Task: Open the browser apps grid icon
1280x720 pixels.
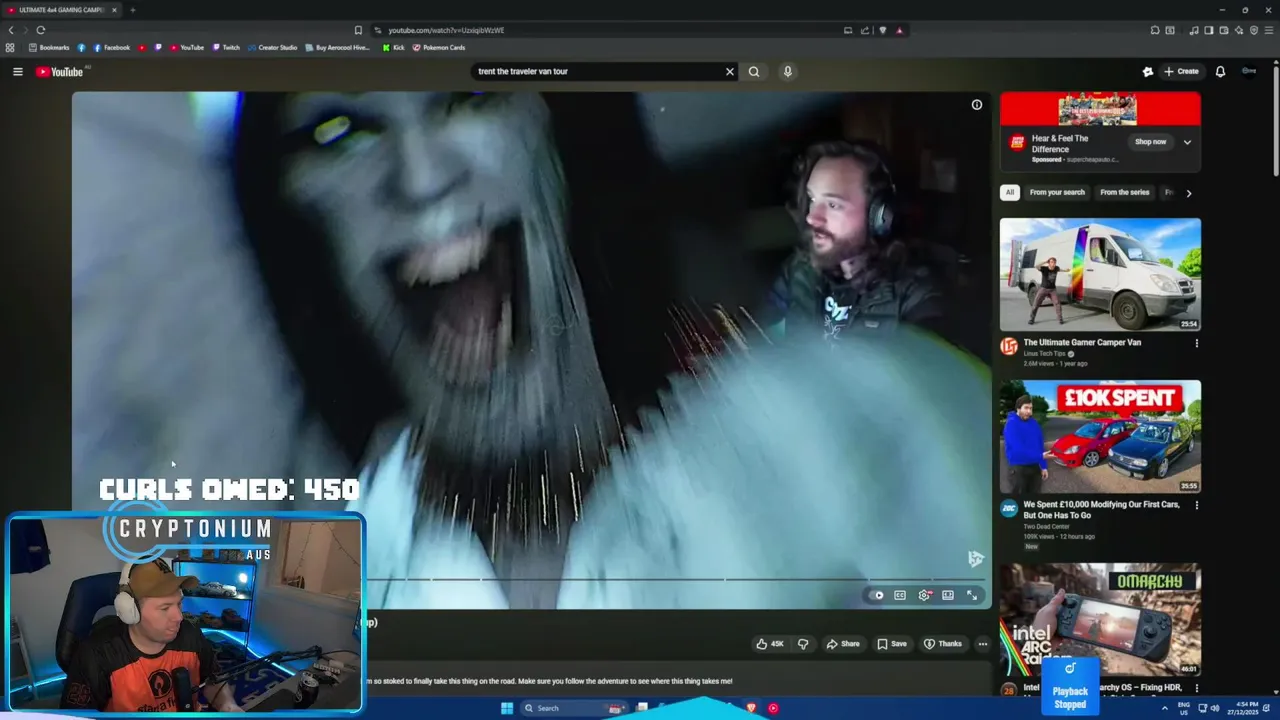Action: pyautogui.click(x=10, y=48)
